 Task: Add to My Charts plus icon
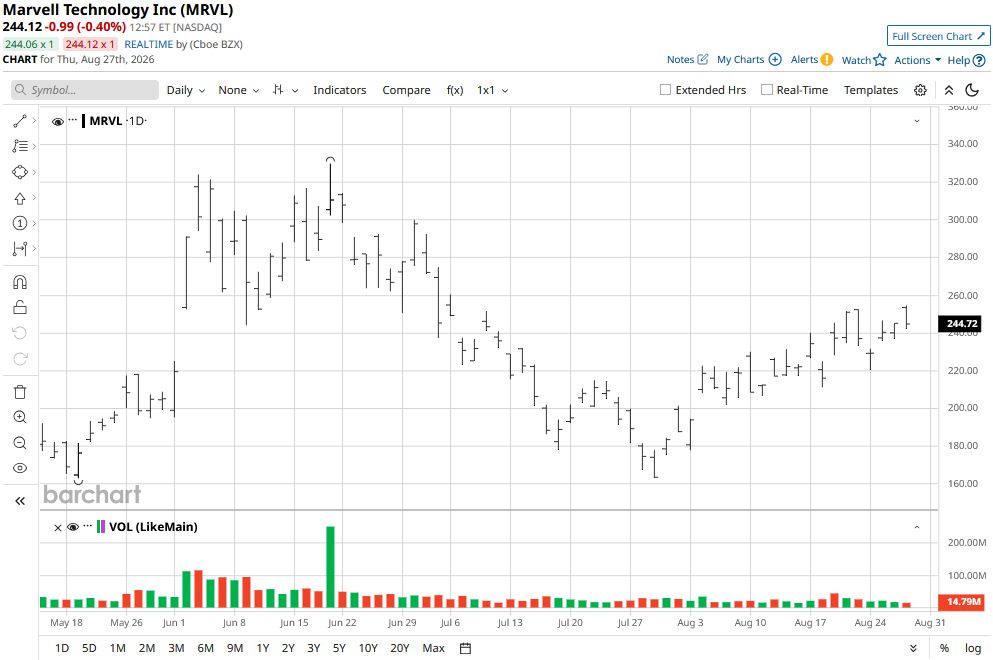pyautogui.click(x=775, y=60)
